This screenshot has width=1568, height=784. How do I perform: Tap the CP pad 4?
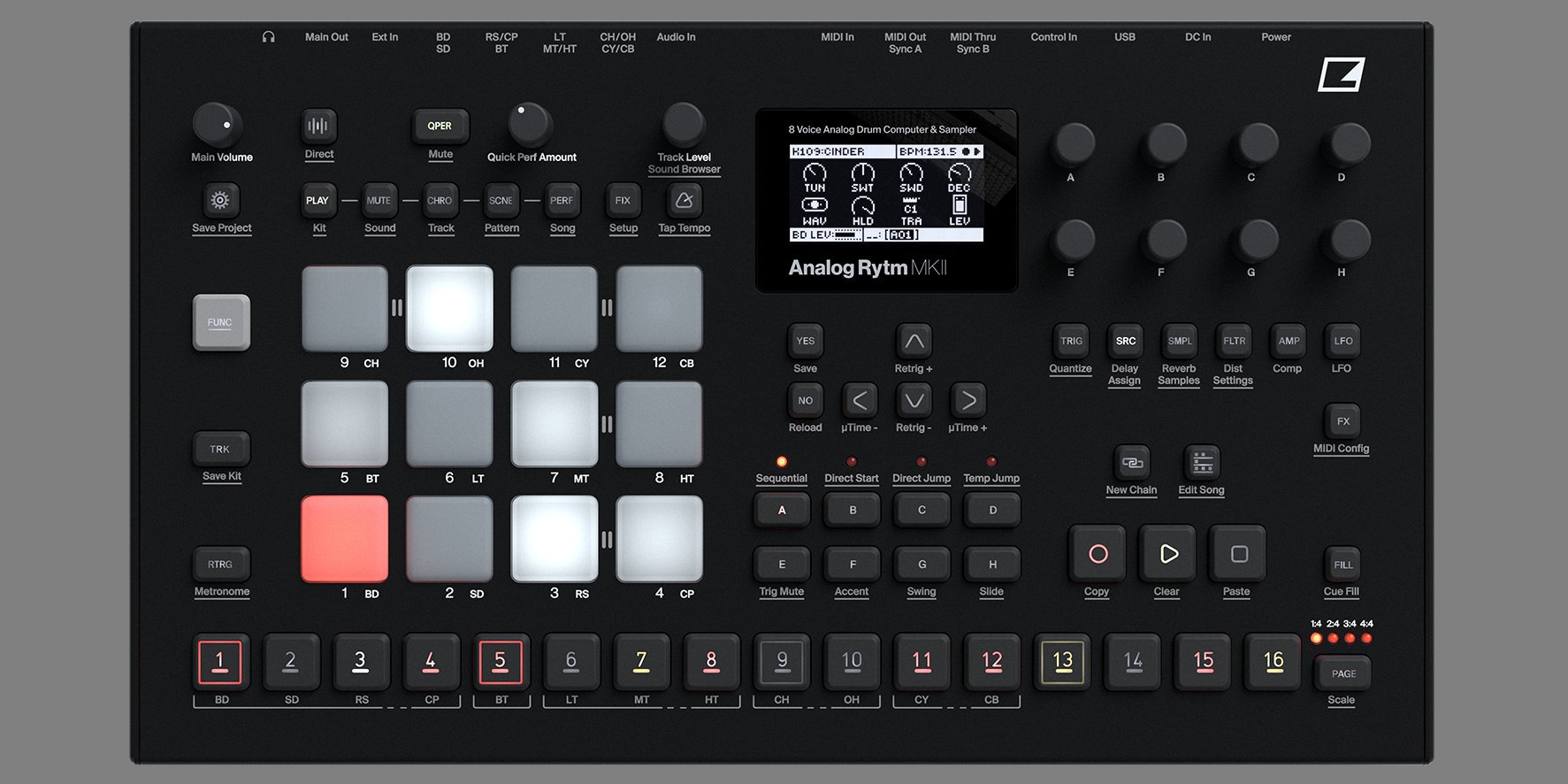click(x=660, y=539)
